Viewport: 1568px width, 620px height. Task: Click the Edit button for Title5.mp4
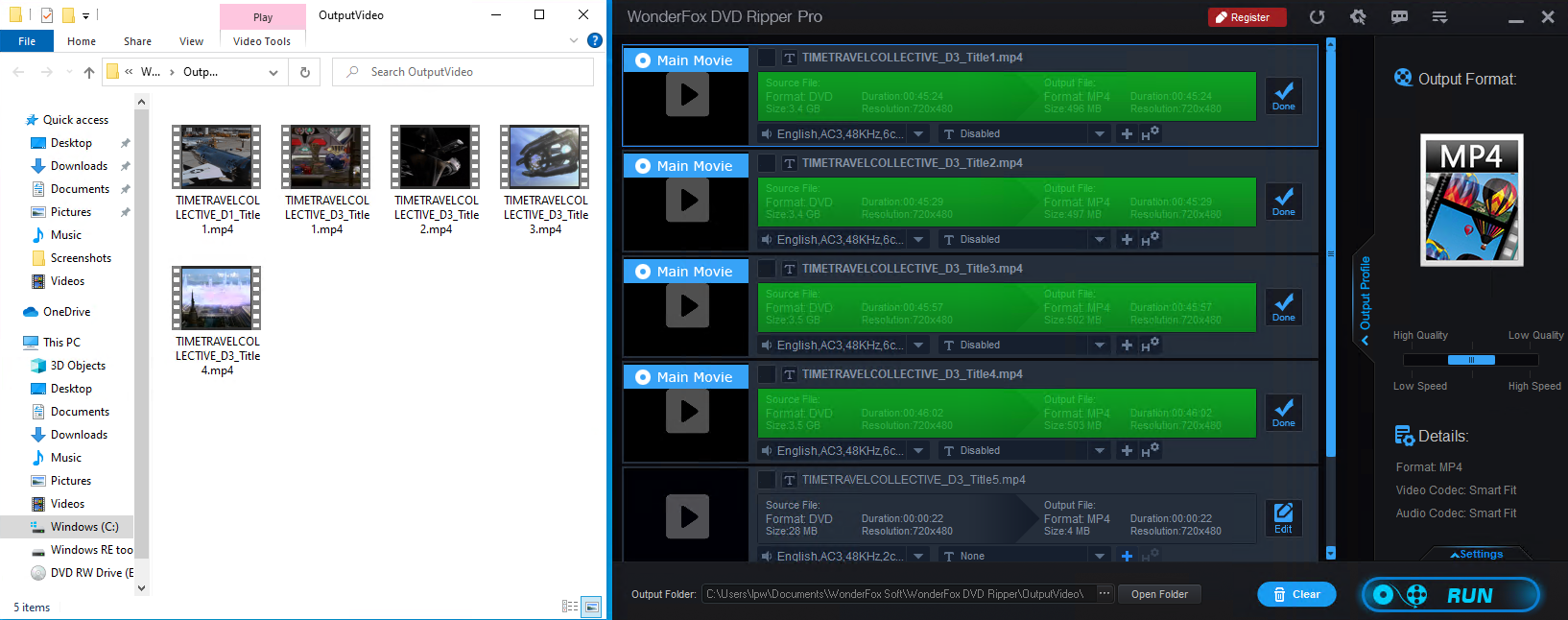(1284, 518)
